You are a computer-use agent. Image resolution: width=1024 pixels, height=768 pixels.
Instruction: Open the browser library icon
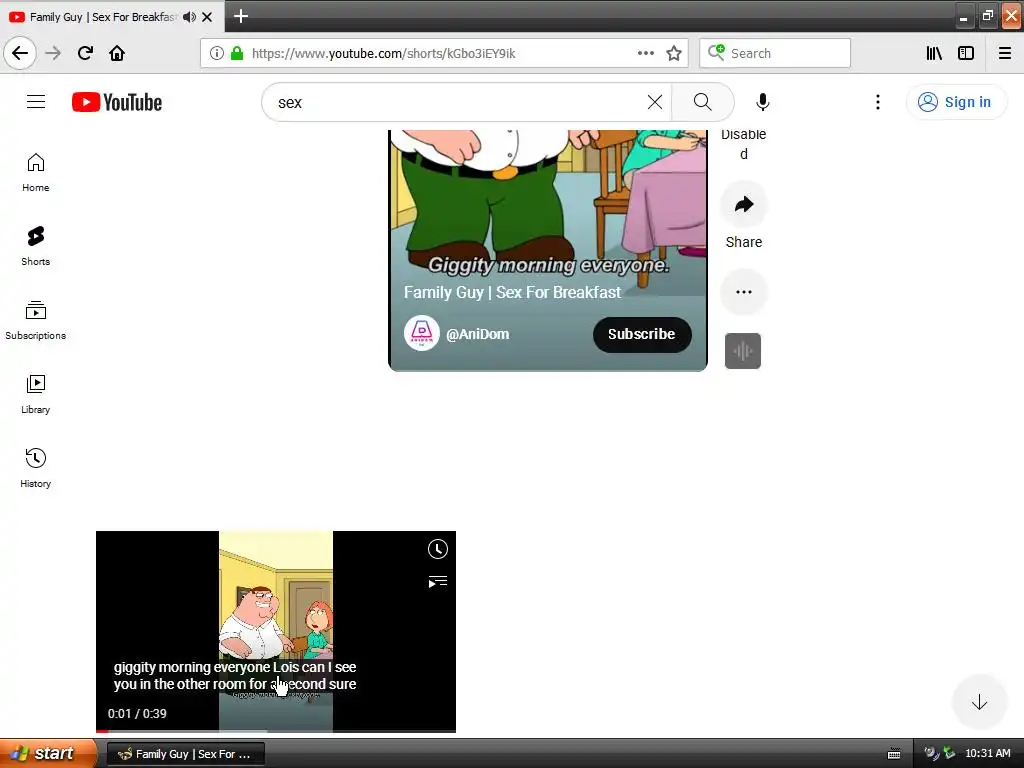[934, 53]
